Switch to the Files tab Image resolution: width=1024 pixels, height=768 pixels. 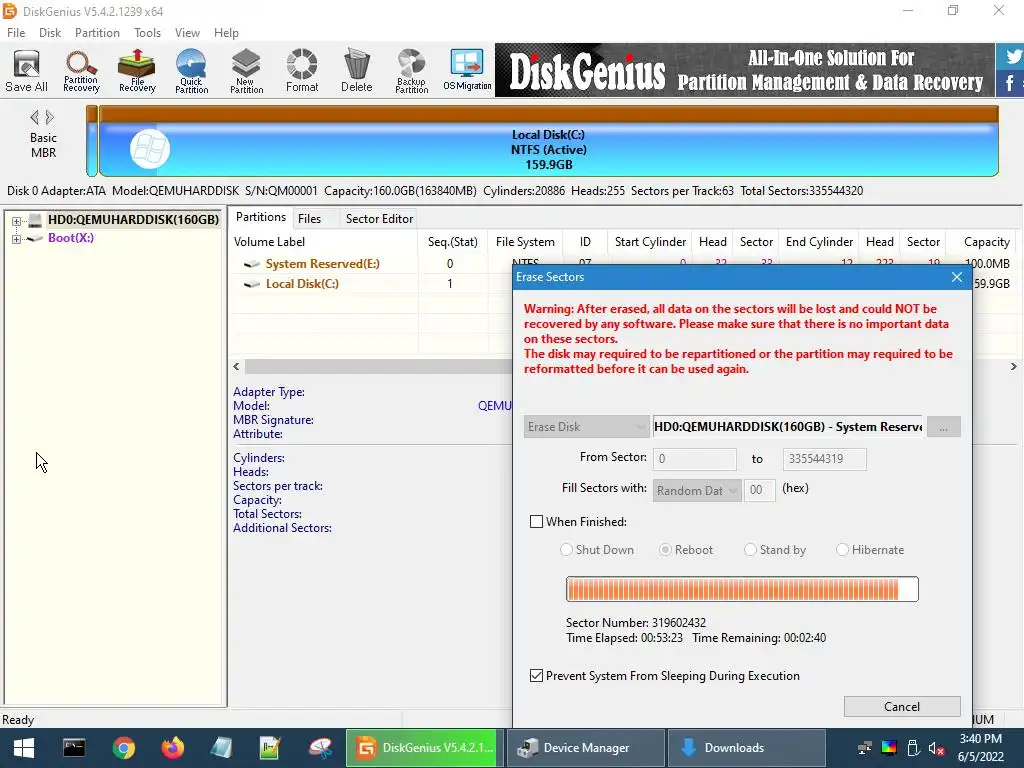click(x=310, y=219)
